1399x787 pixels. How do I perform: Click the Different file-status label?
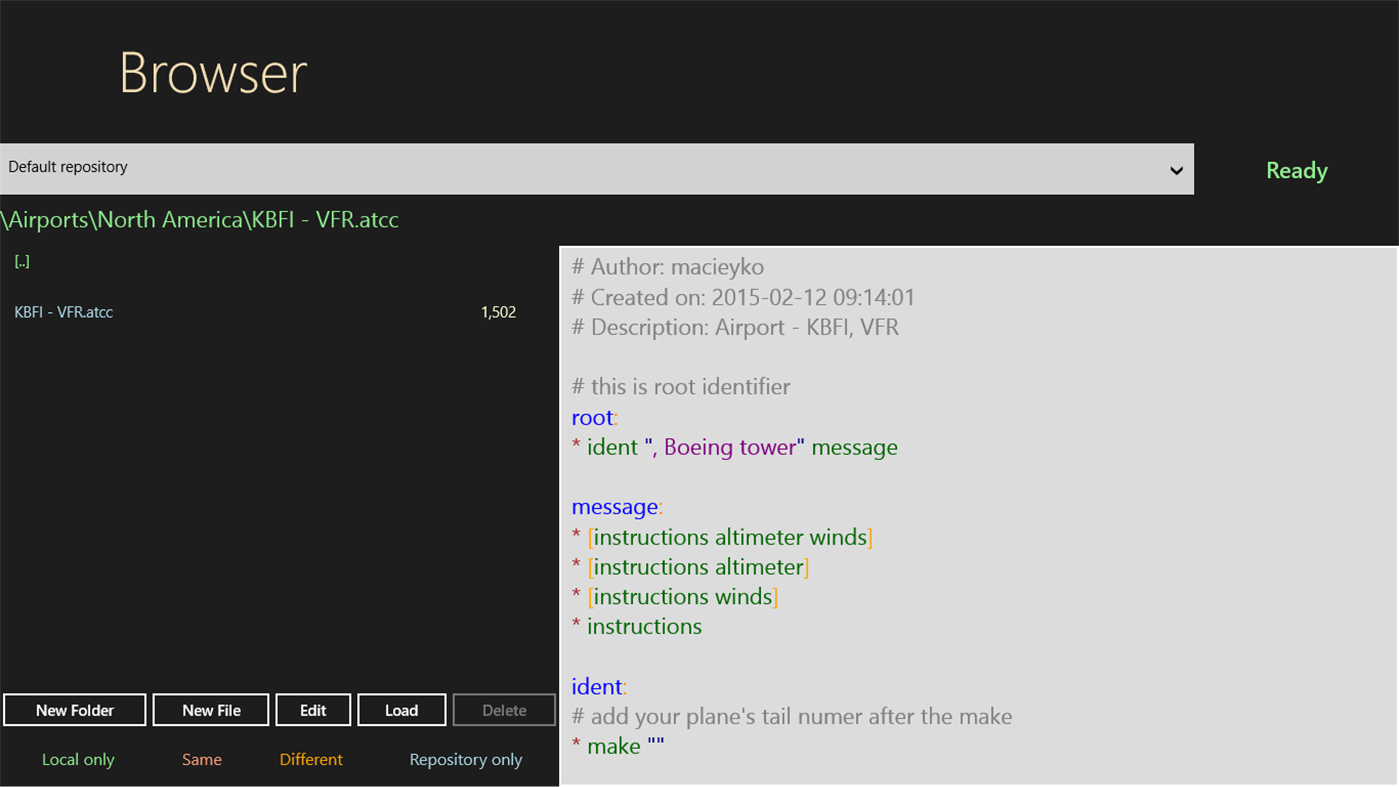tap(310, 759)
